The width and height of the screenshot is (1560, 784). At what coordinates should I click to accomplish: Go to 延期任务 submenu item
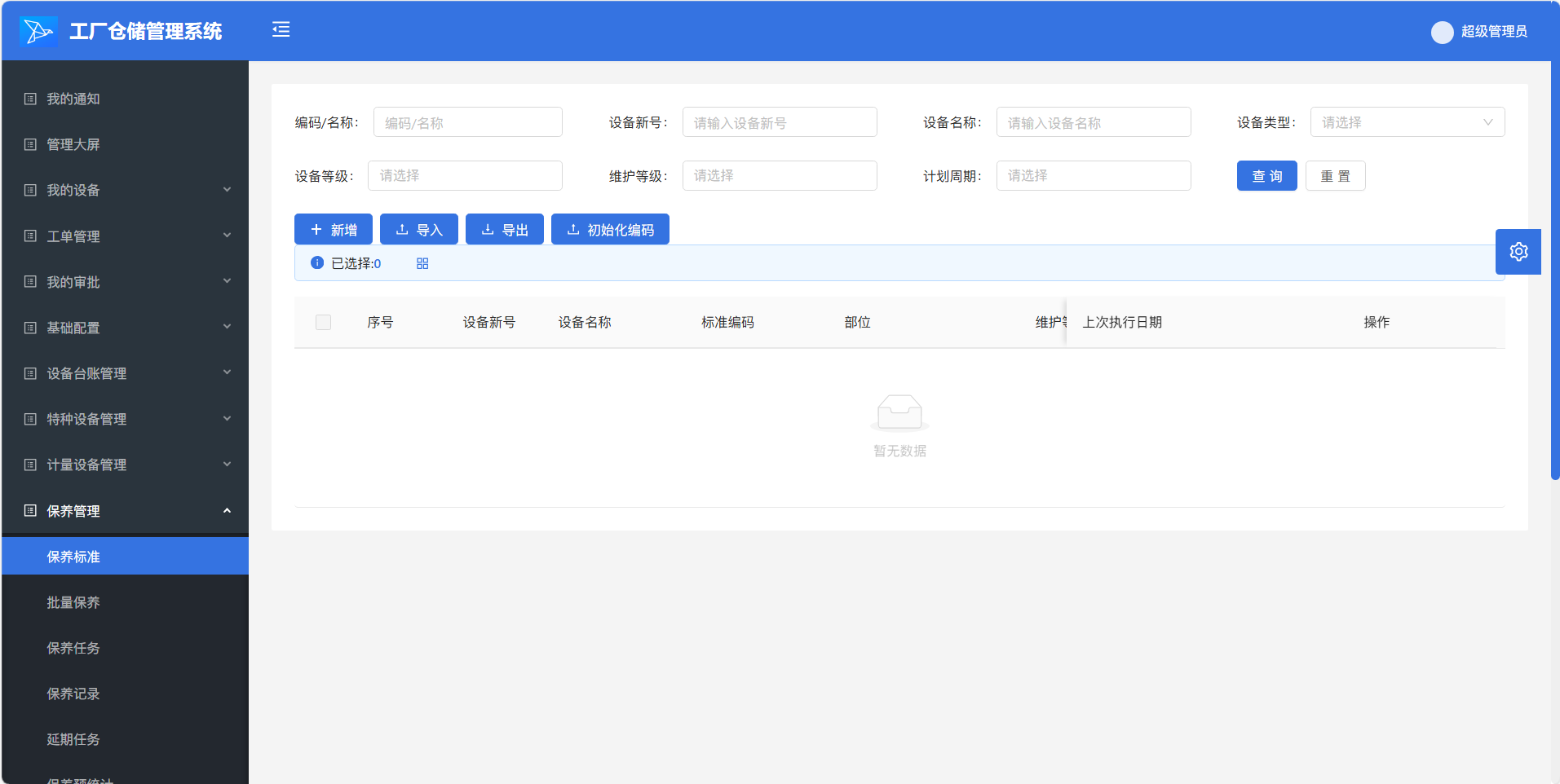tap(125, 739)
